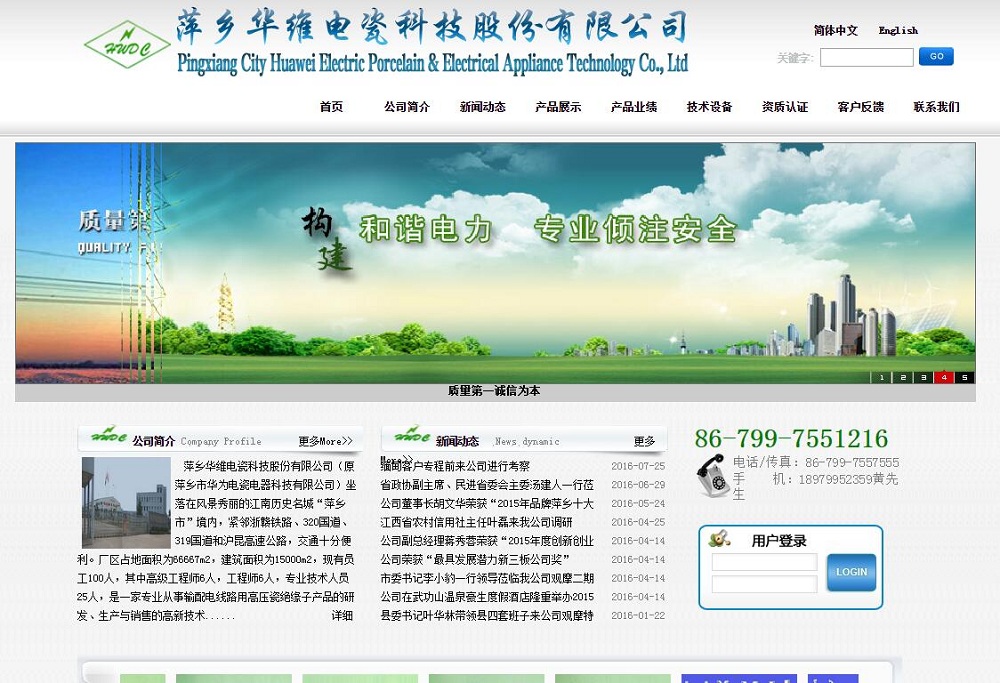Click the upper username field in login box
Viewport: 1000px width, 683px height.
(764, 562)
